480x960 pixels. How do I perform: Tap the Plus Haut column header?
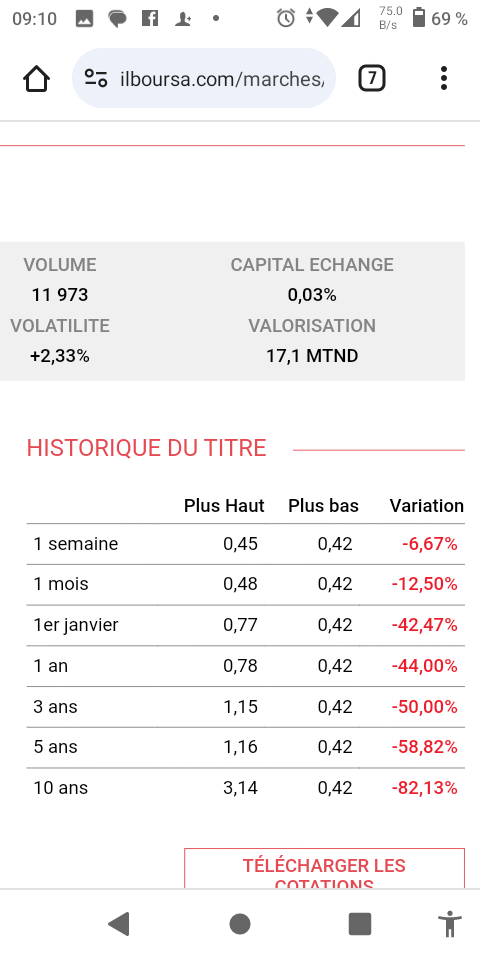tap(224, 506)
